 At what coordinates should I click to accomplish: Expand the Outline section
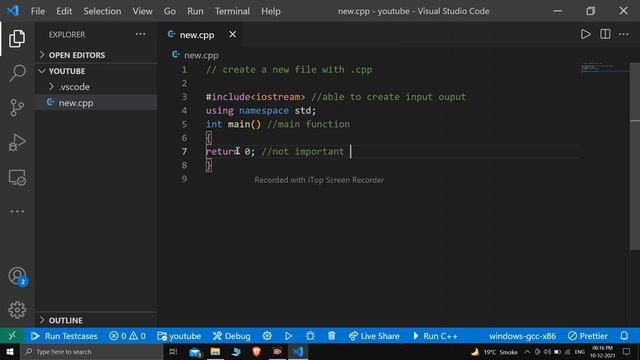[x=96, y=320]
